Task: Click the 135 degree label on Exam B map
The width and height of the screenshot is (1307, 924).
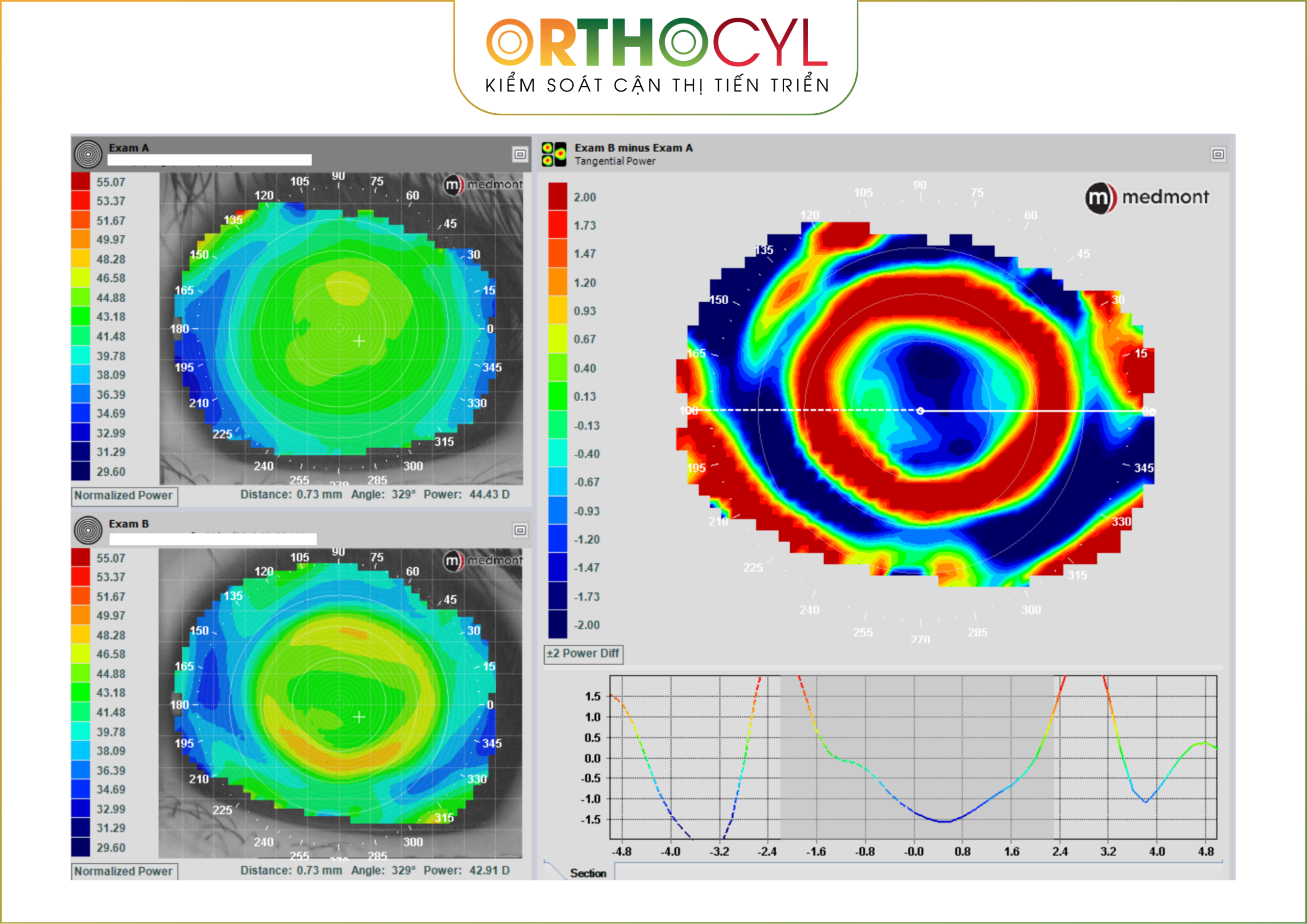Action: tap(233, 596)
